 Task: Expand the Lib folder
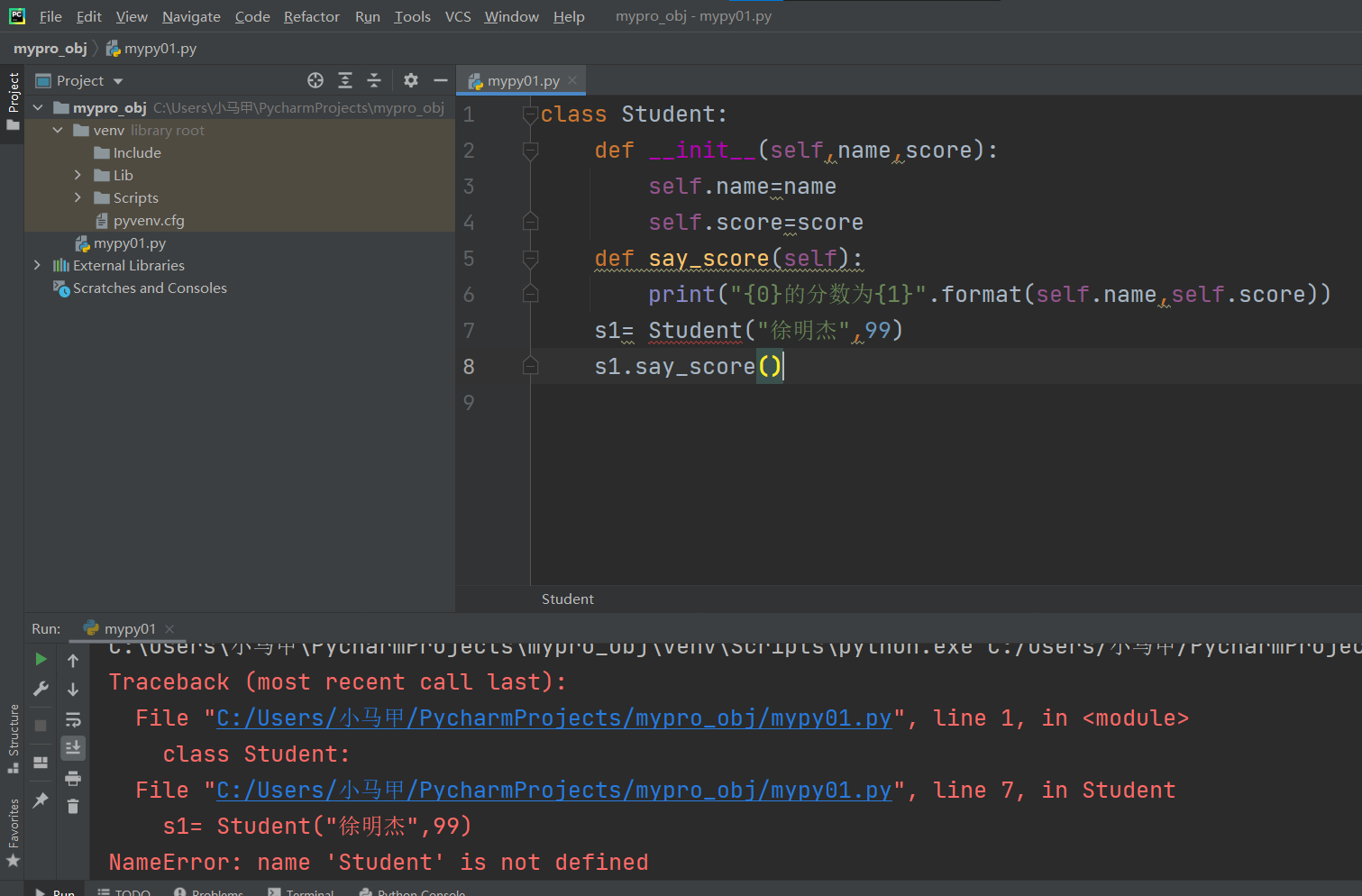click(x=78, y=175)
